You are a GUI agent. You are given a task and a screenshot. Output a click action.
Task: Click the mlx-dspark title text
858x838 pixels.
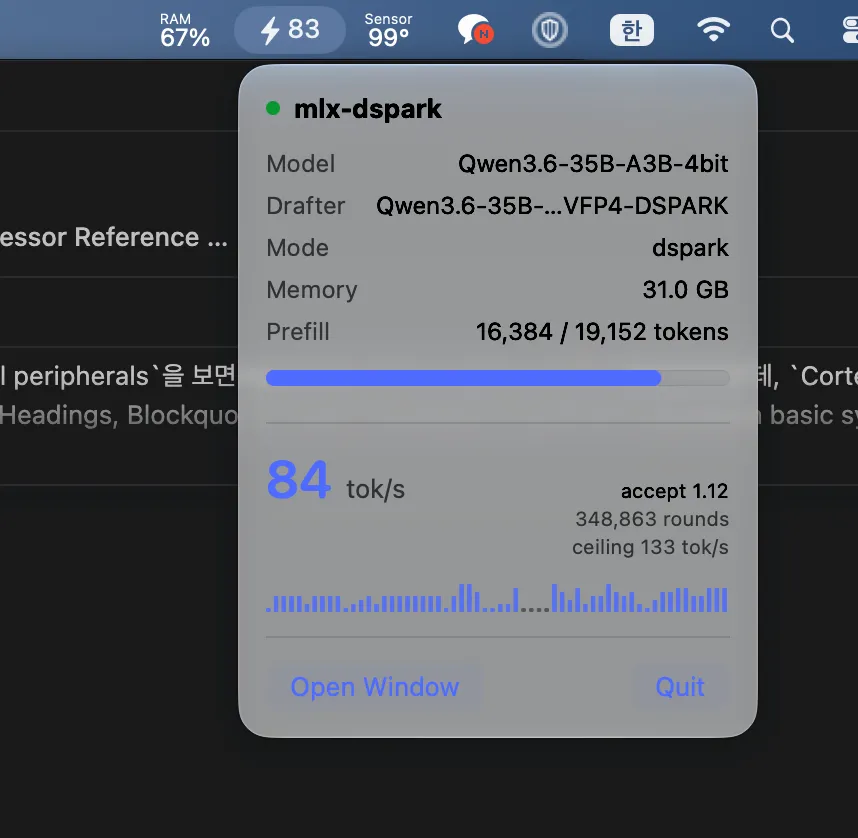pos(368,108)
